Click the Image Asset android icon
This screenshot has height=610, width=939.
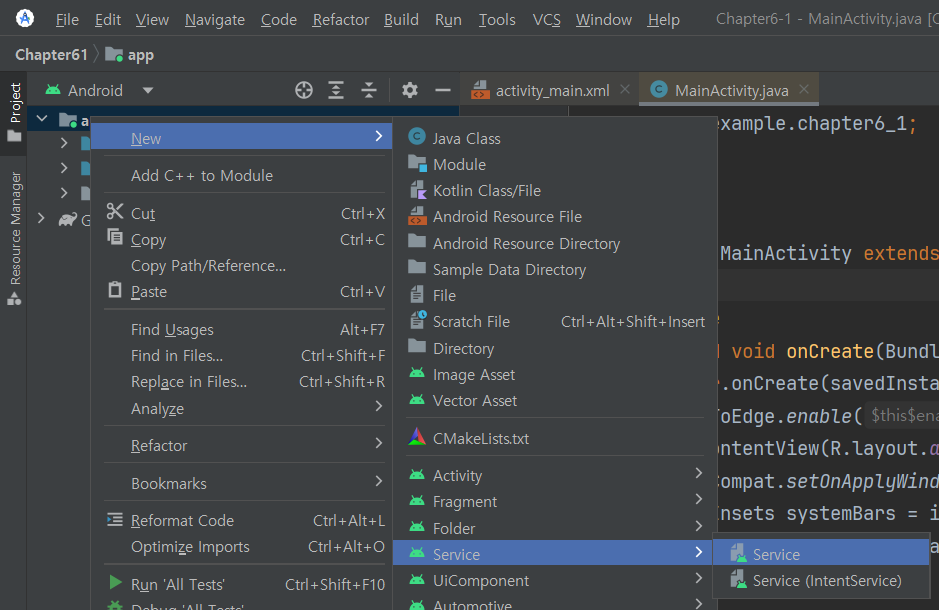[x=417, y=374]
